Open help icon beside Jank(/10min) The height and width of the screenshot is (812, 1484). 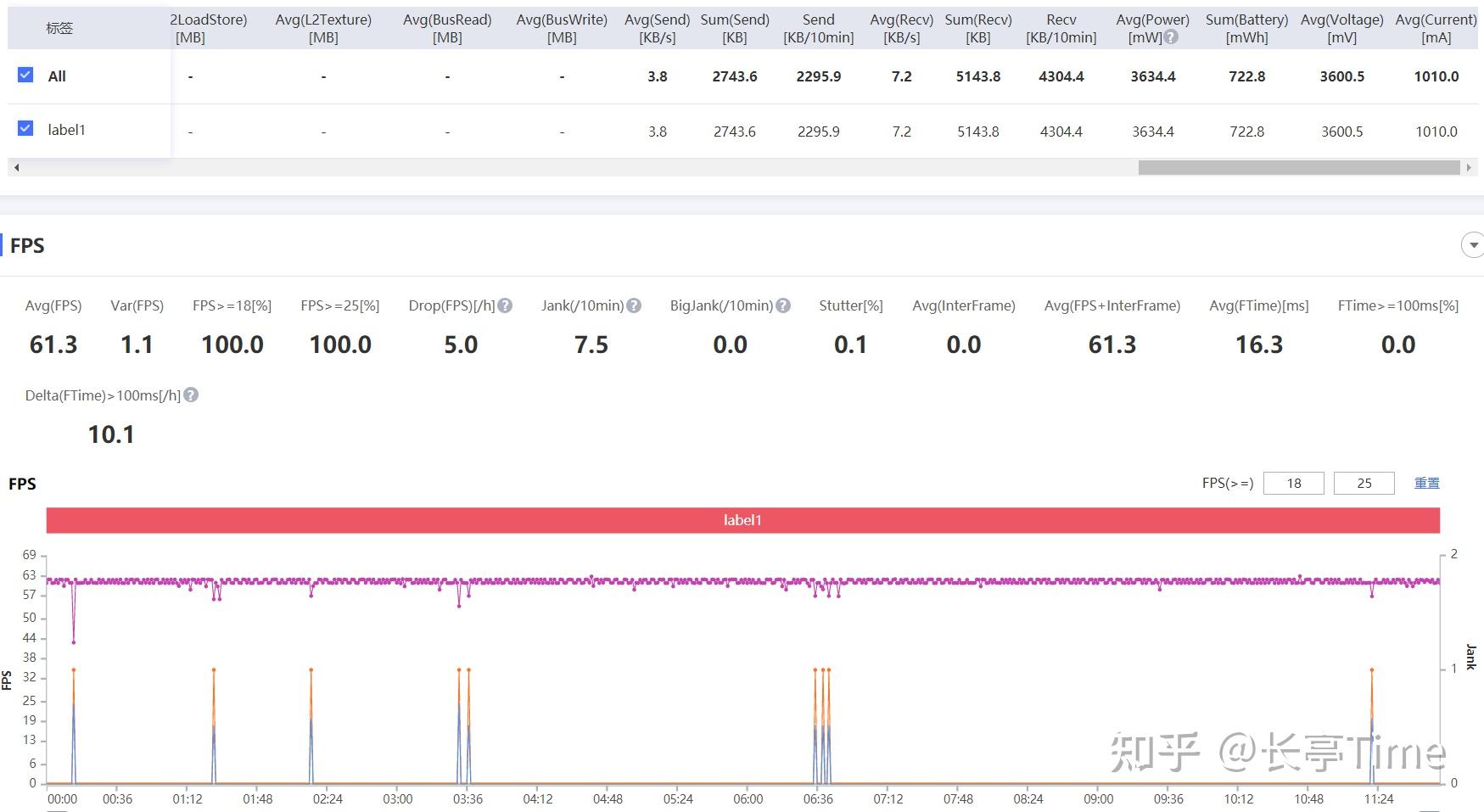coord(634,305)
